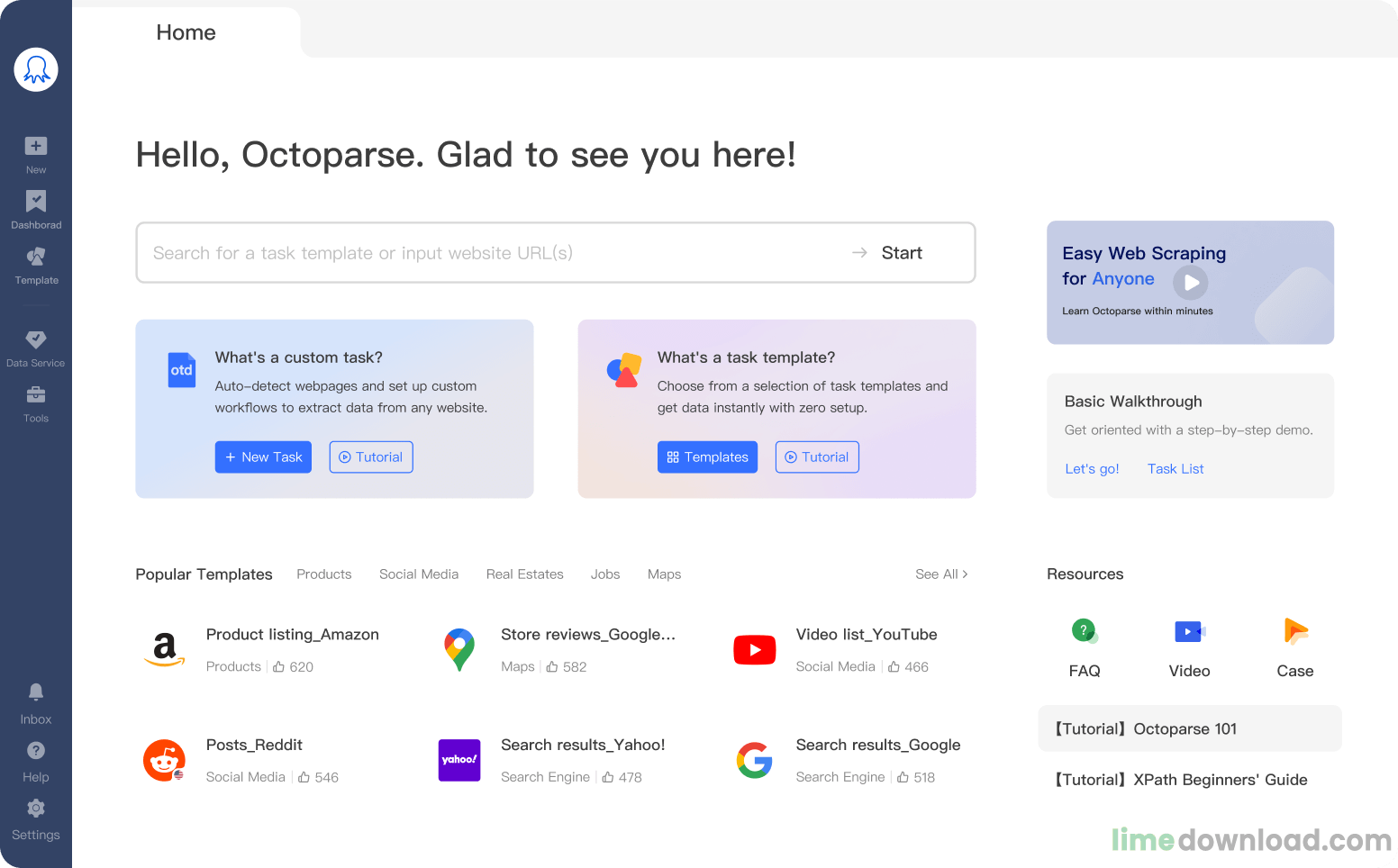Switch to the Social Media templates tab
Image resolution: width=1398 pixels, height=868 pixels.
tap(419, 574)
